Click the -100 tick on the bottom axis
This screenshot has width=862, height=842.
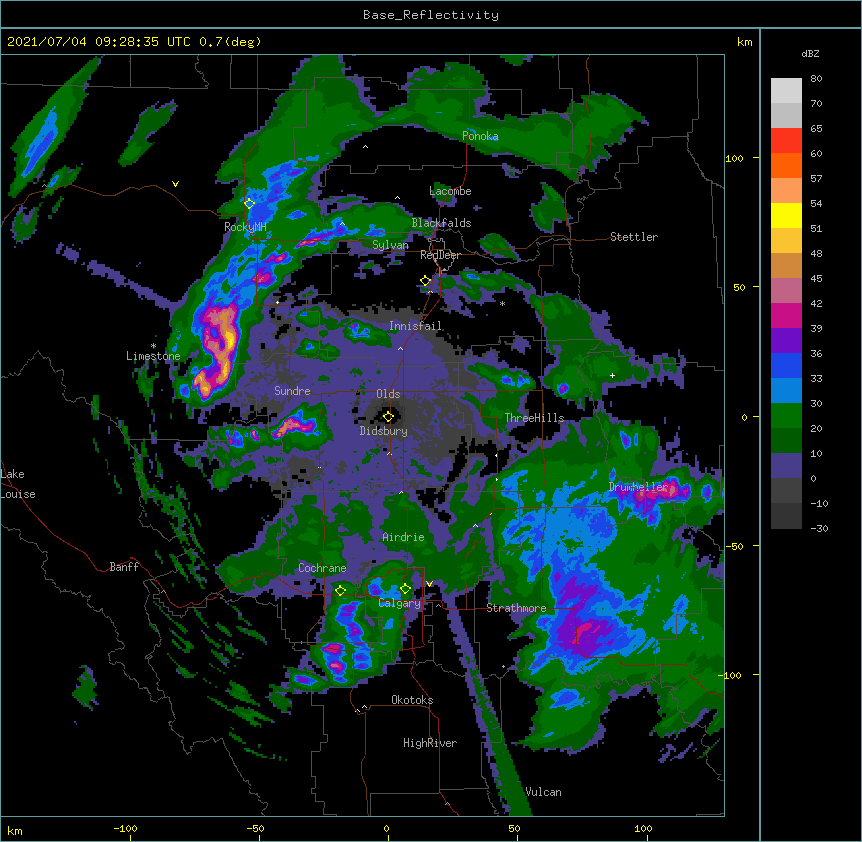coord(125,828)
